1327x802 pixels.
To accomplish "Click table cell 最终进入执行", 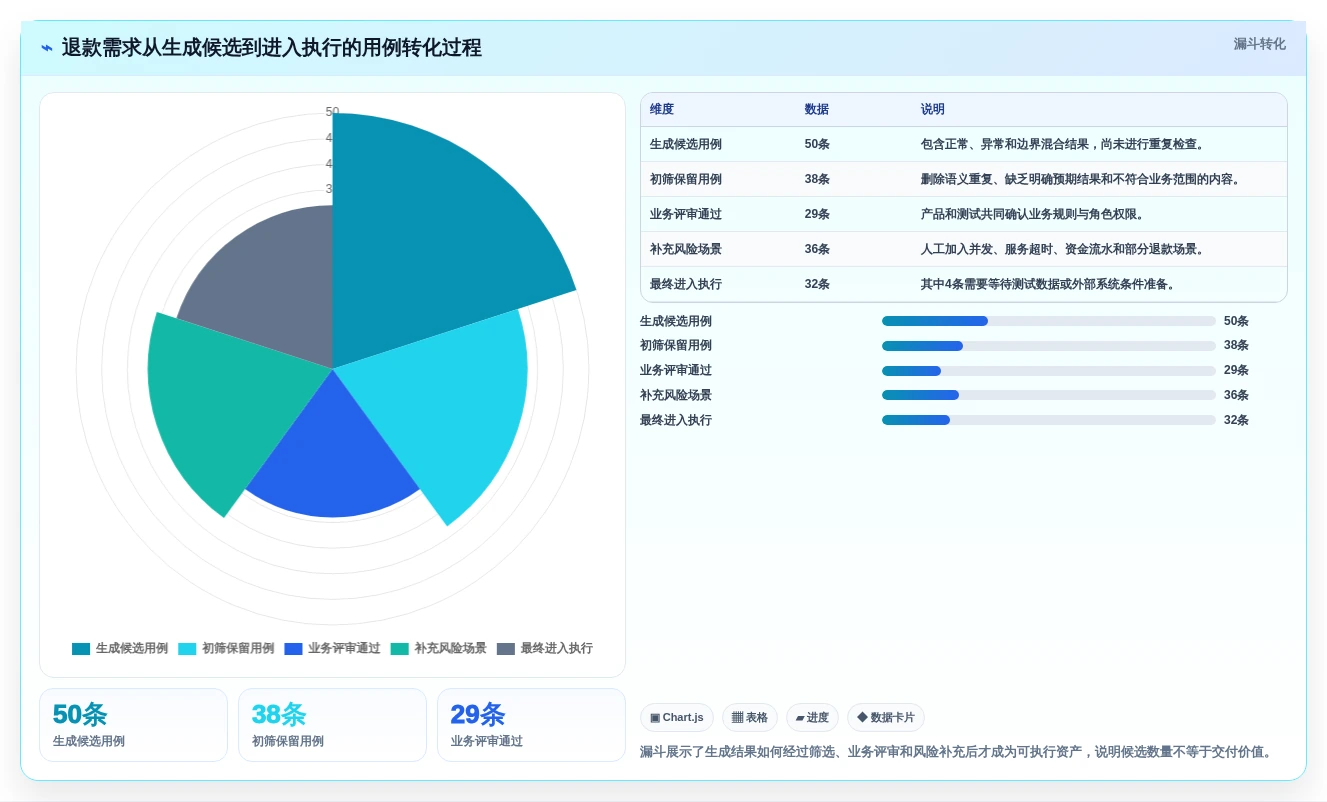I will tap(686, 284).
